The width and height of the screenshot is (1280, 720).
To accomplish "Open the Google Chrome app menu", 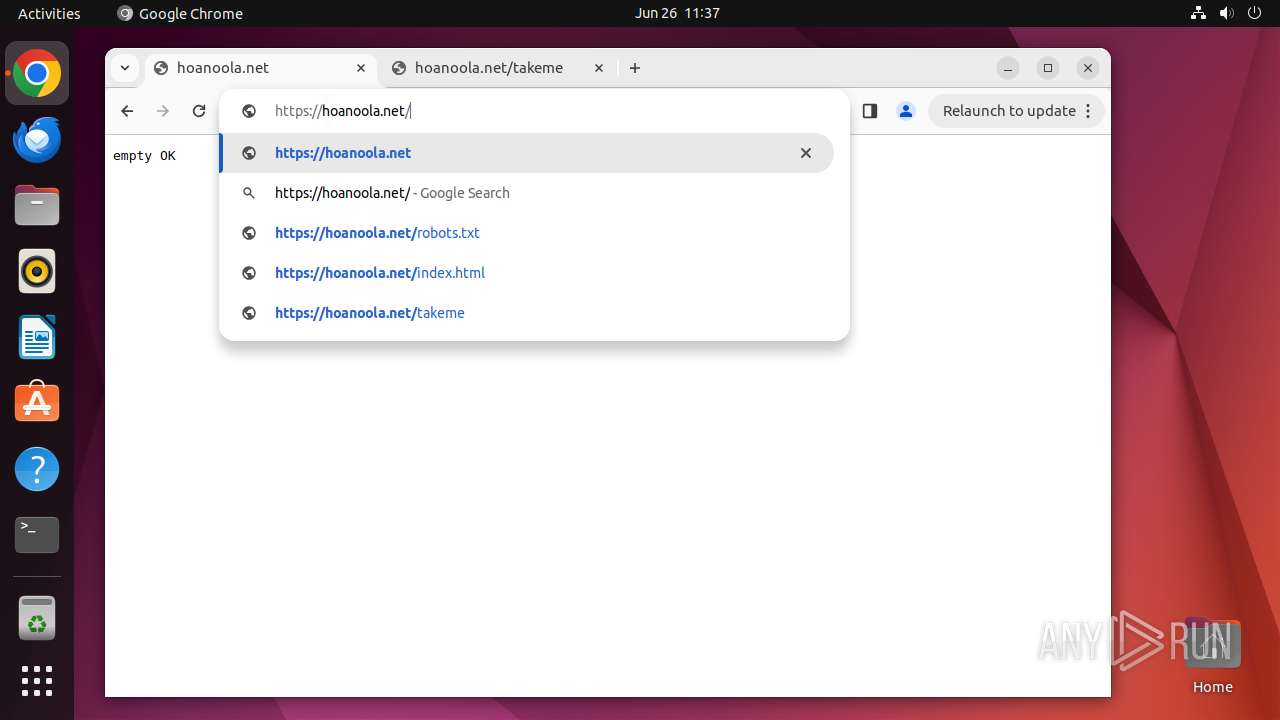I will coord(180,13).
